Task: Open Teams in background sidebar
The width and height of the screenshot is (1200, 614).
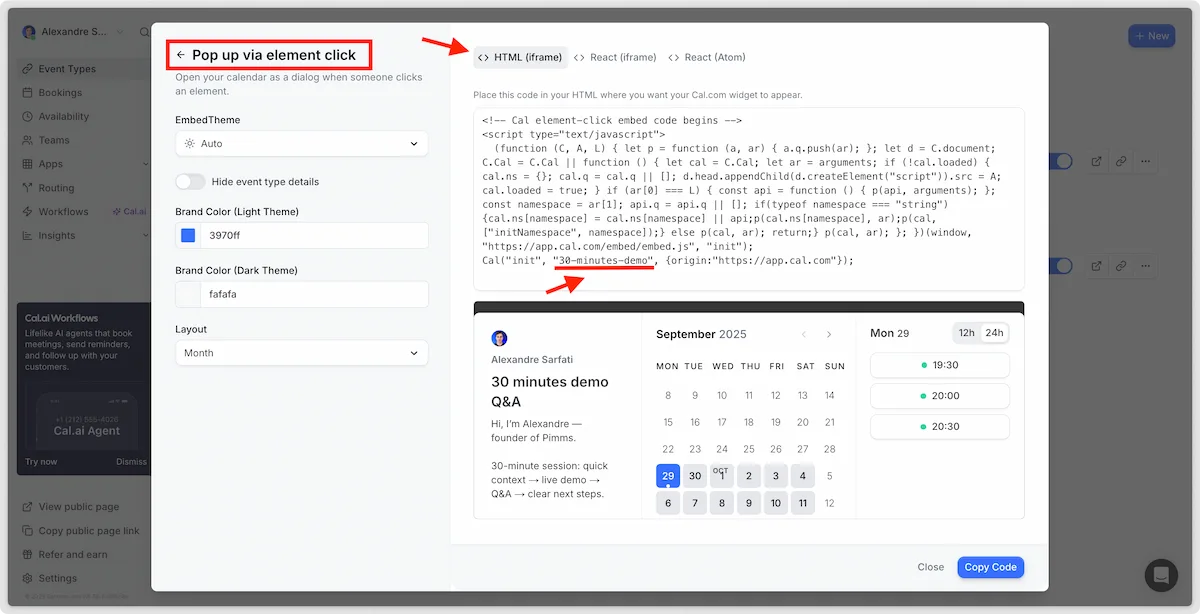Action: coord(54,141)
